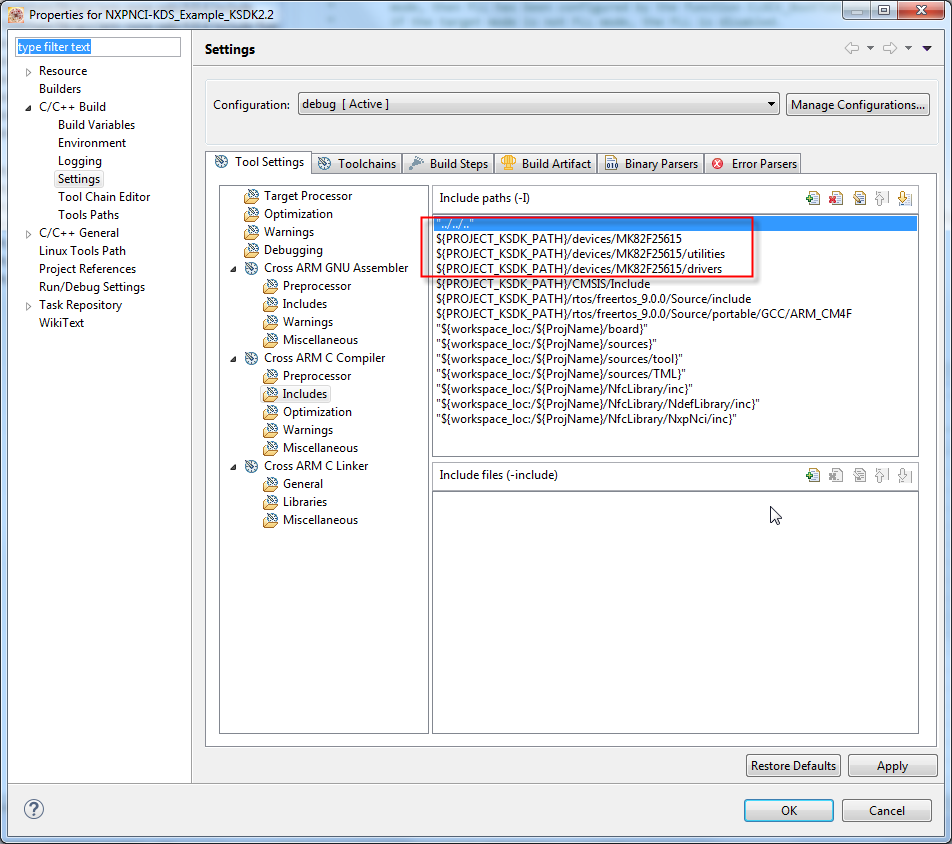Select C Compiler Optimization item
The width and height of the screenshot is (952, 844).
(317, 412)
